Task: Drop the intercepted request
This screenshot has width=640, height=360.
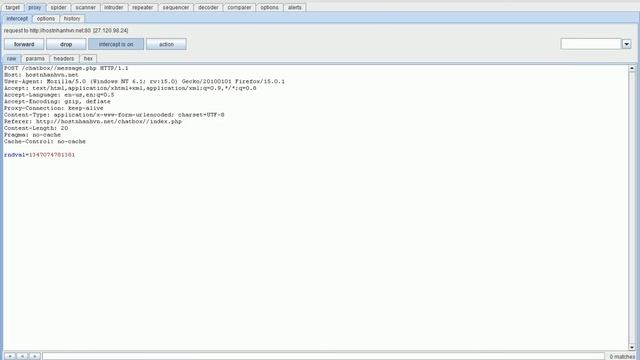Action: point(66,44)
